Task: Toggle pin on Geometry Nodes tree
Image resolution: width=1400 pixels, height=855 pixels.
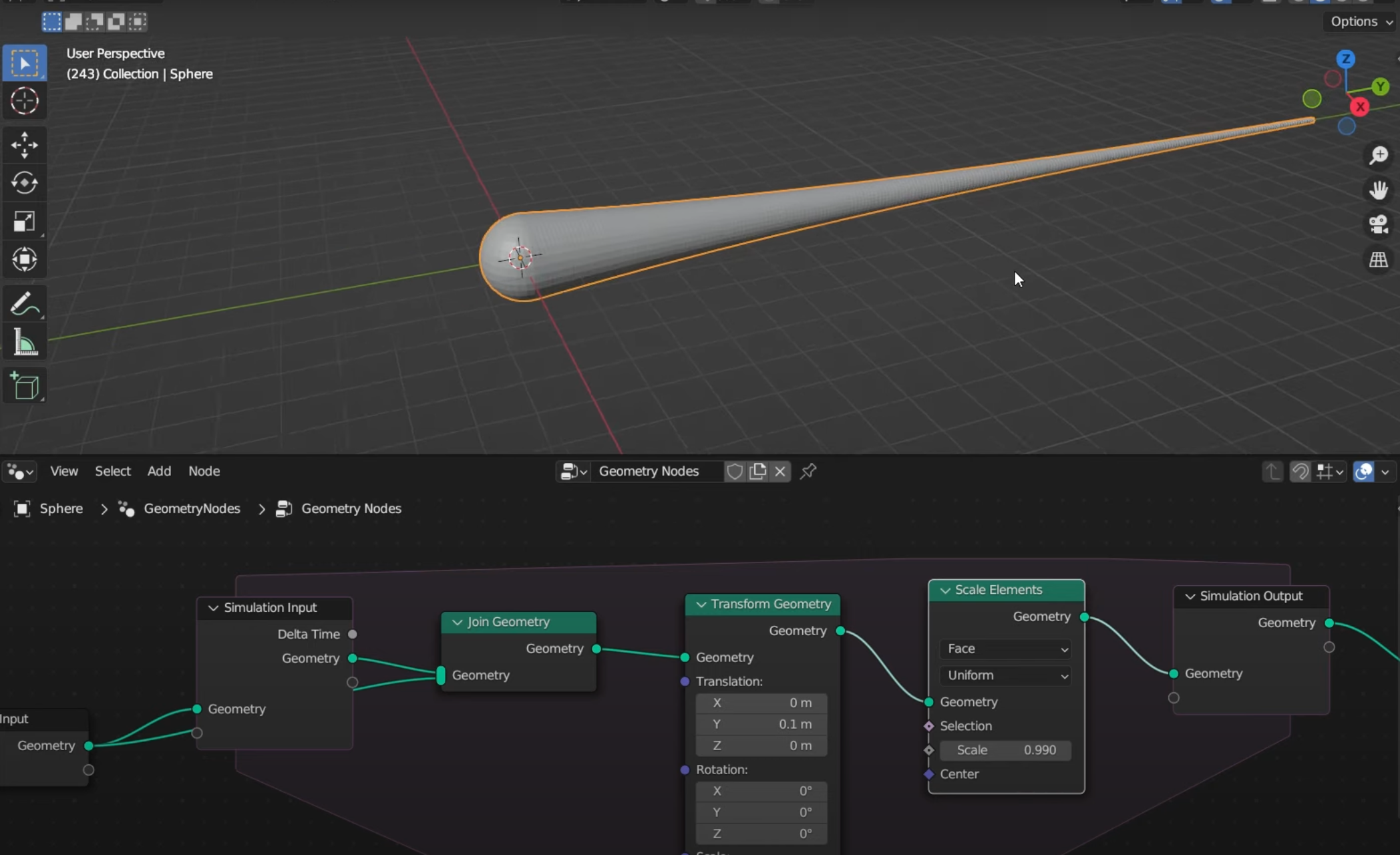Action: 808,472
